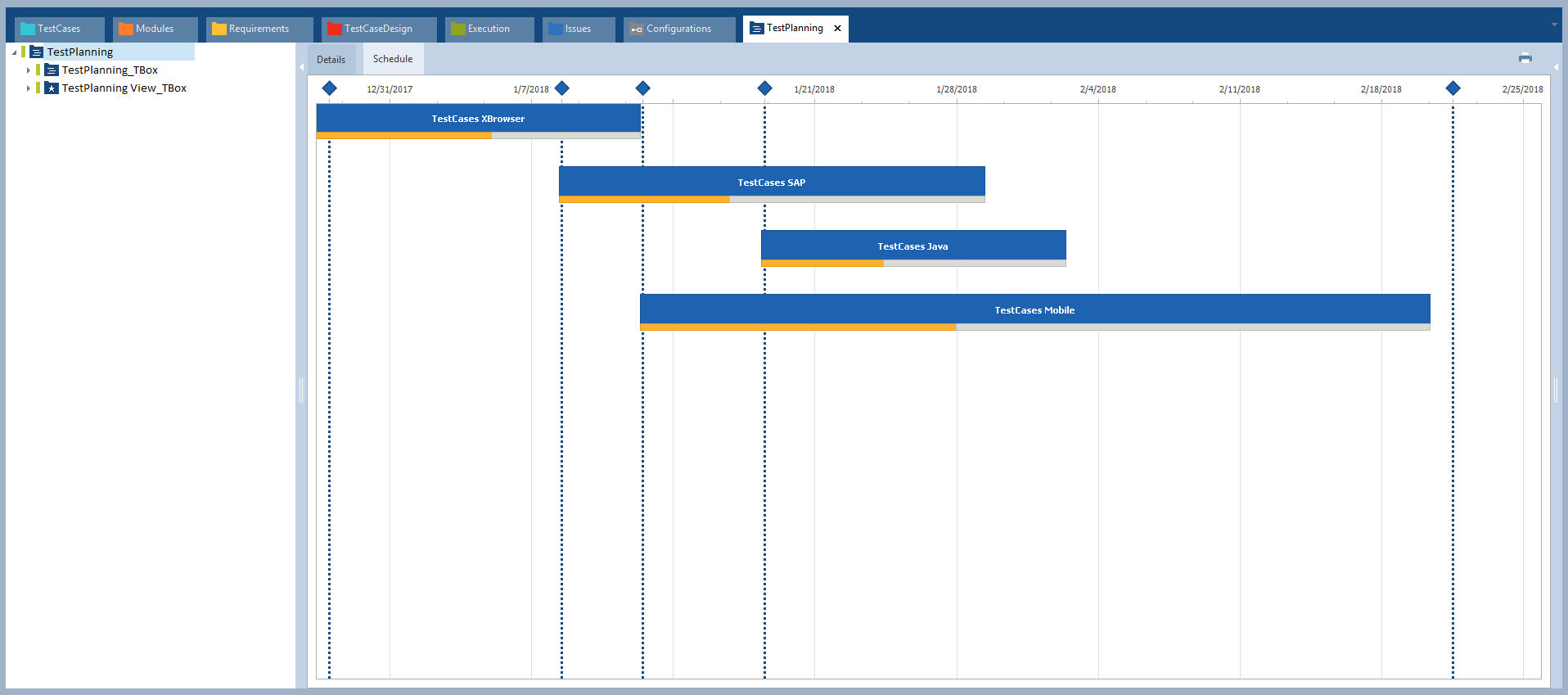Click the orange Modules folder icon

coord(125,29)
